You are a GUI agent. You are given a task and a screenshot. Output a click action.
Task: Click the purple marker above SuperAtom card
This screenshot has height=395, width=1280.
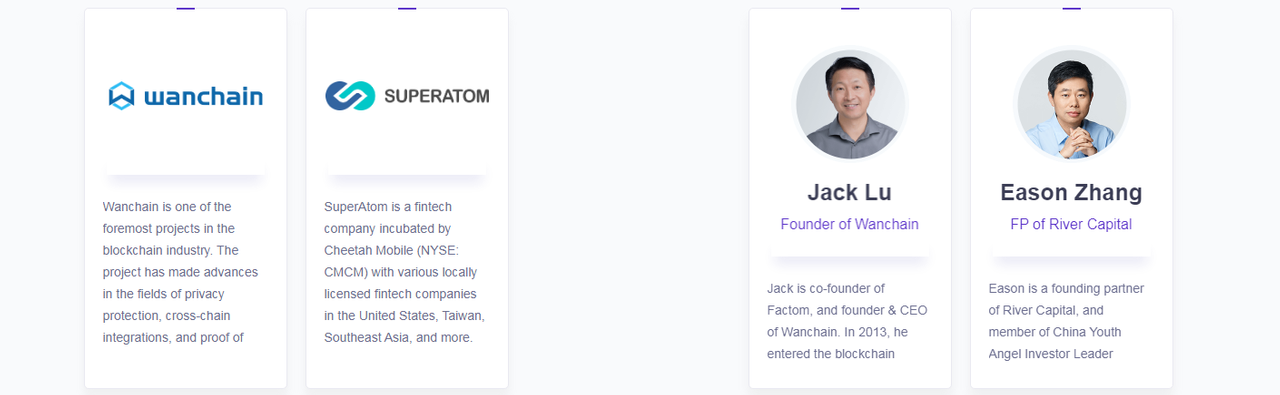(407, 8)
